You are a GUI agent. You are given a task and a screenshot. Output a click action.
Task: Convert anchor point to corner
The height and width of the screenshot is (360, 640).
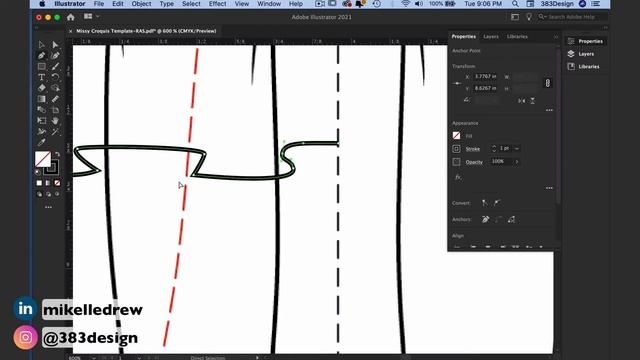485,203
